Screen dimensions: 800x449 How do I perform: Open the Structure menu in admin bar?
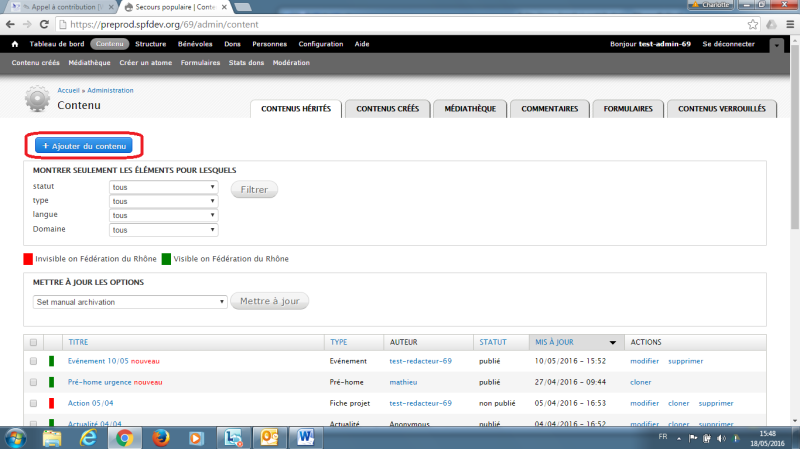tap(151, 44)
